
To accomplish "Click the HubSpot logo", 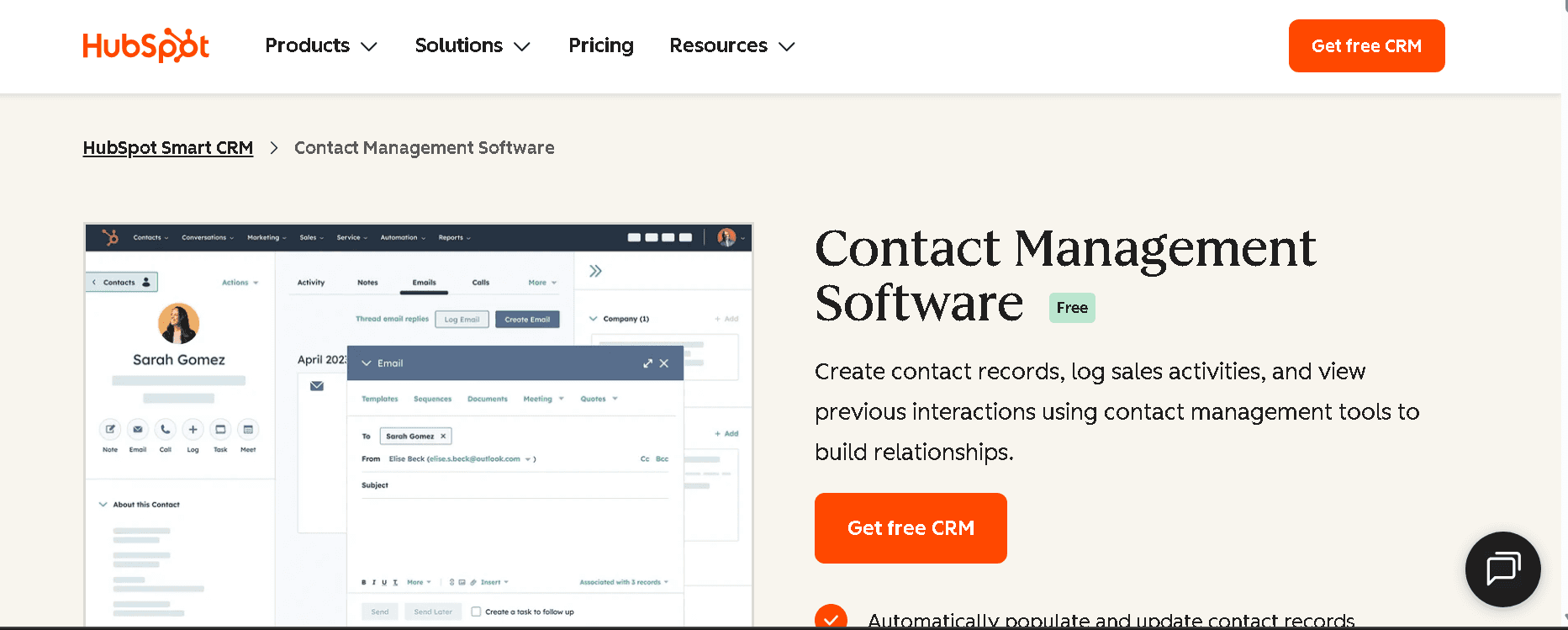I will point(145,45).
